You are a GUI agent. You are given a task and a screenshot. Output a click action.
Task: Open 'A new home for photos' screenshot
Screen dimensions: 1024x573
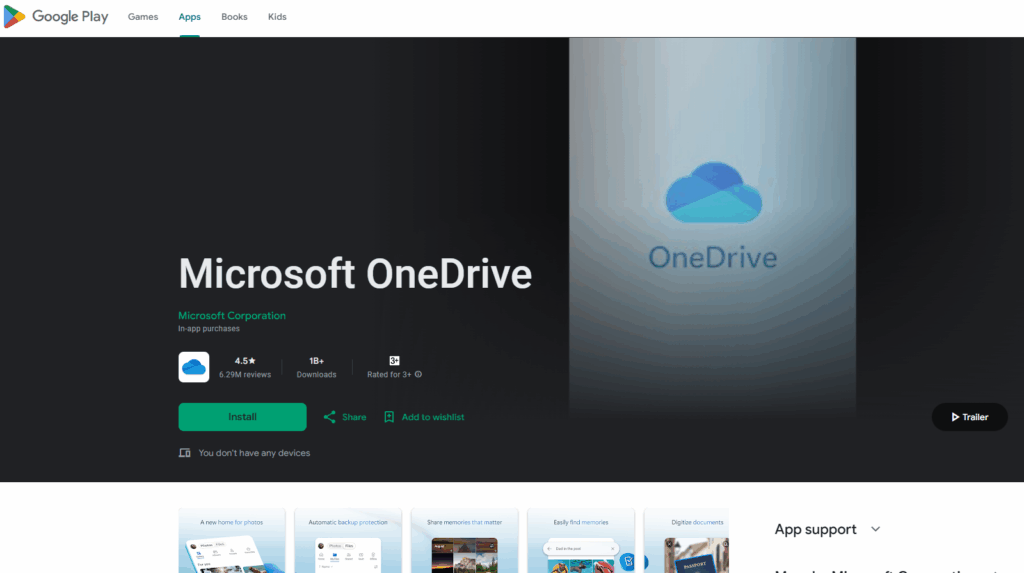(232, 541)
